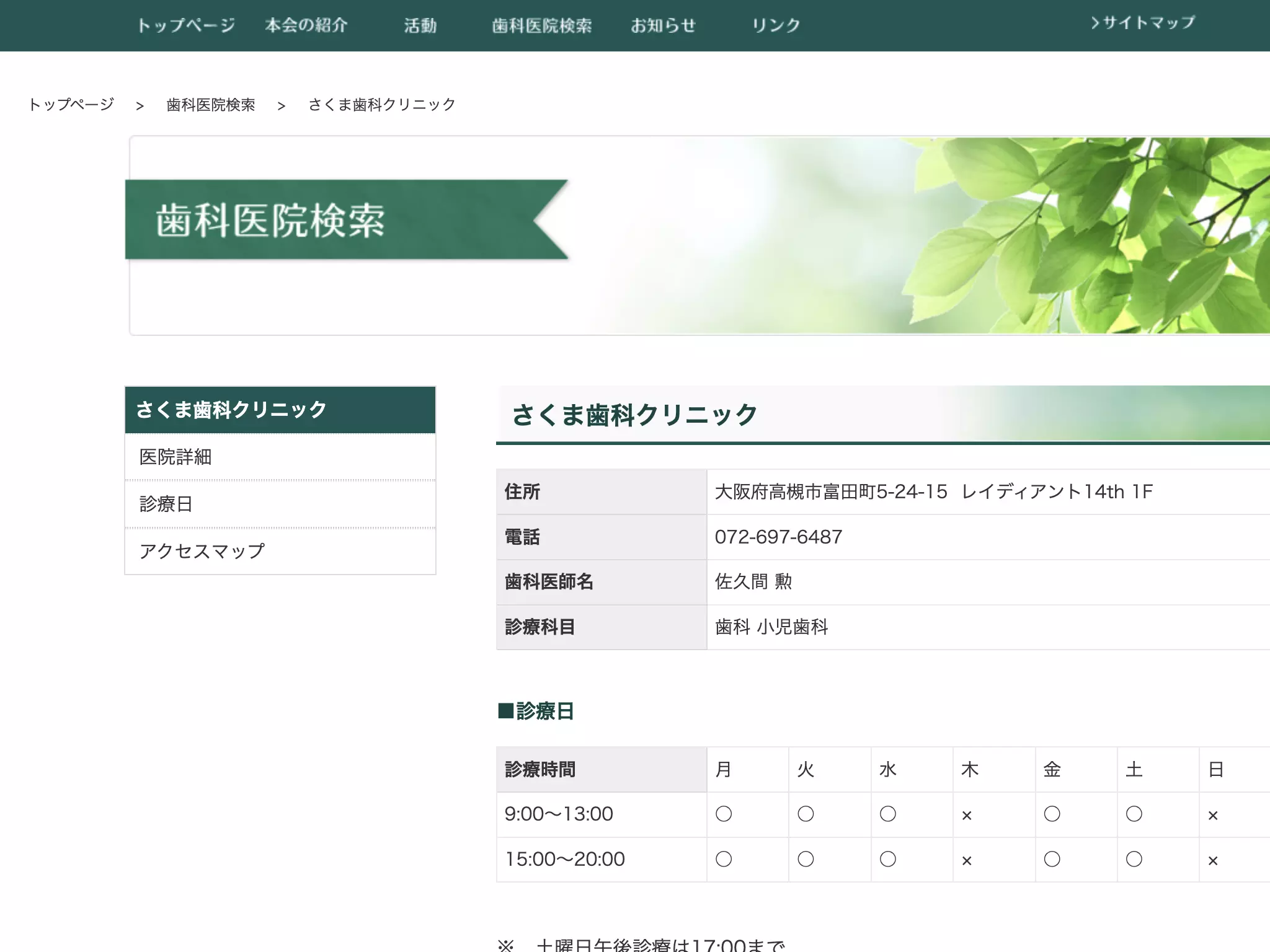Screen dimensions: 1270x952
Task: Click the 日 column header
Action: click(1235, 769)
